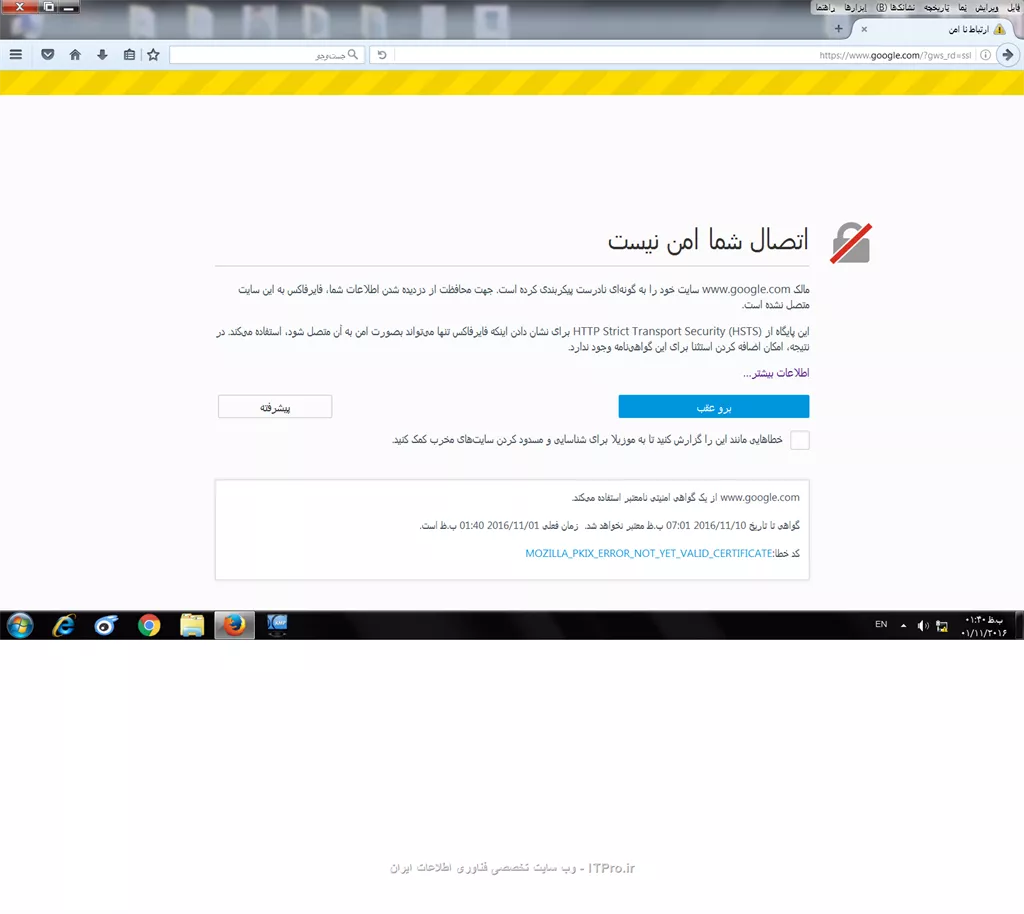The height and width of the screenshot is (914, 1024).
Task: Open MOZILLA_PKIX_ERROR_NOT_YET_VALID_CERTIFICATE error code link
Action: [x=648, y=553]
